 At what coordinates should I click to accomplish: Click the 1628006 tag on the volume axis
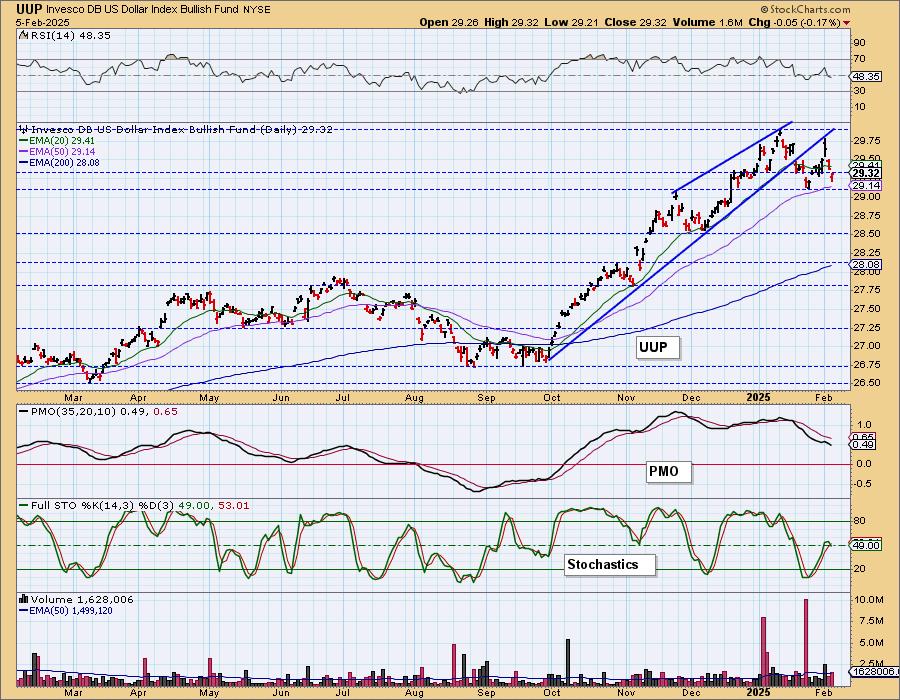click(x=874, y=671)
